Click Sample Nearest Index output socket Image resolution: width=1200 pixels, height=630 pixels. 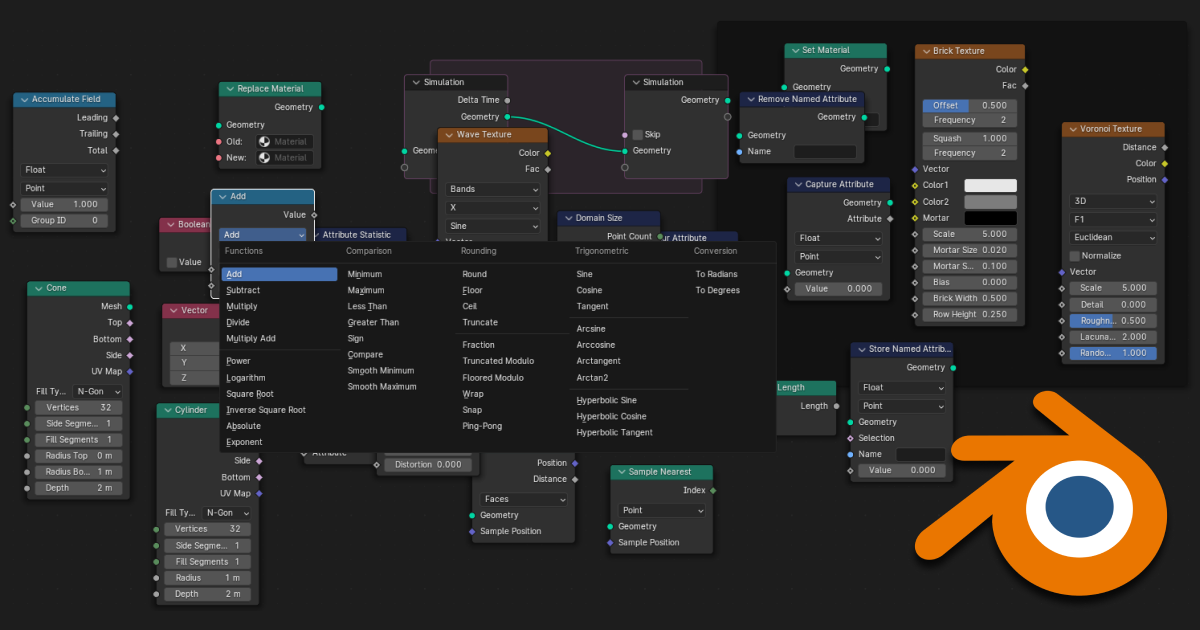713,490
